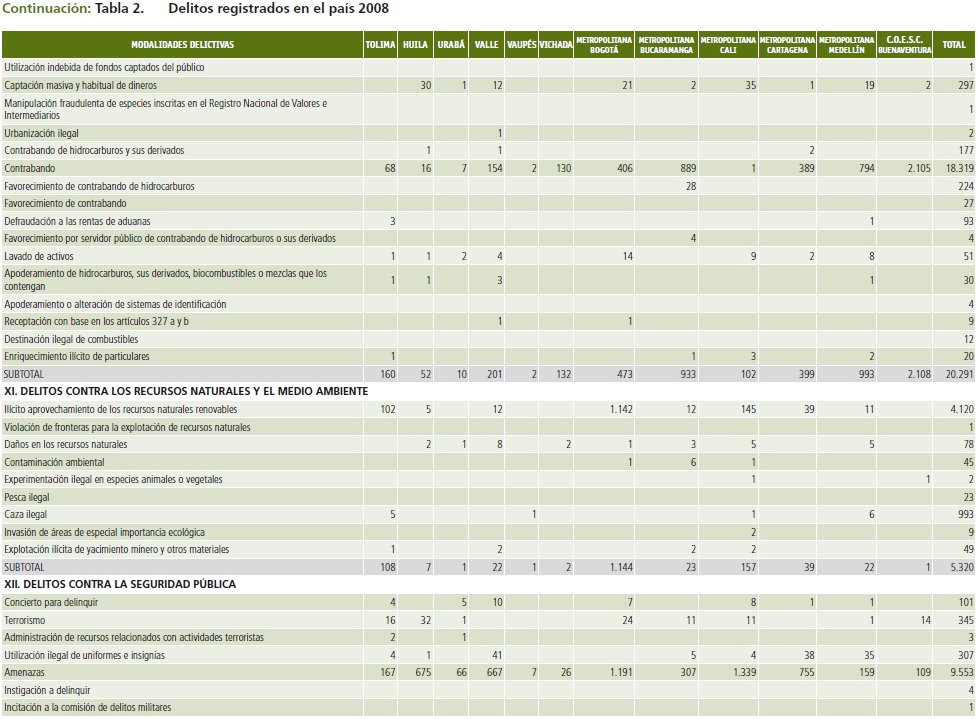Select the TOTAL column header
This screenshot has width=978, height=719.
pyautogui.click(x=954, y=45)
